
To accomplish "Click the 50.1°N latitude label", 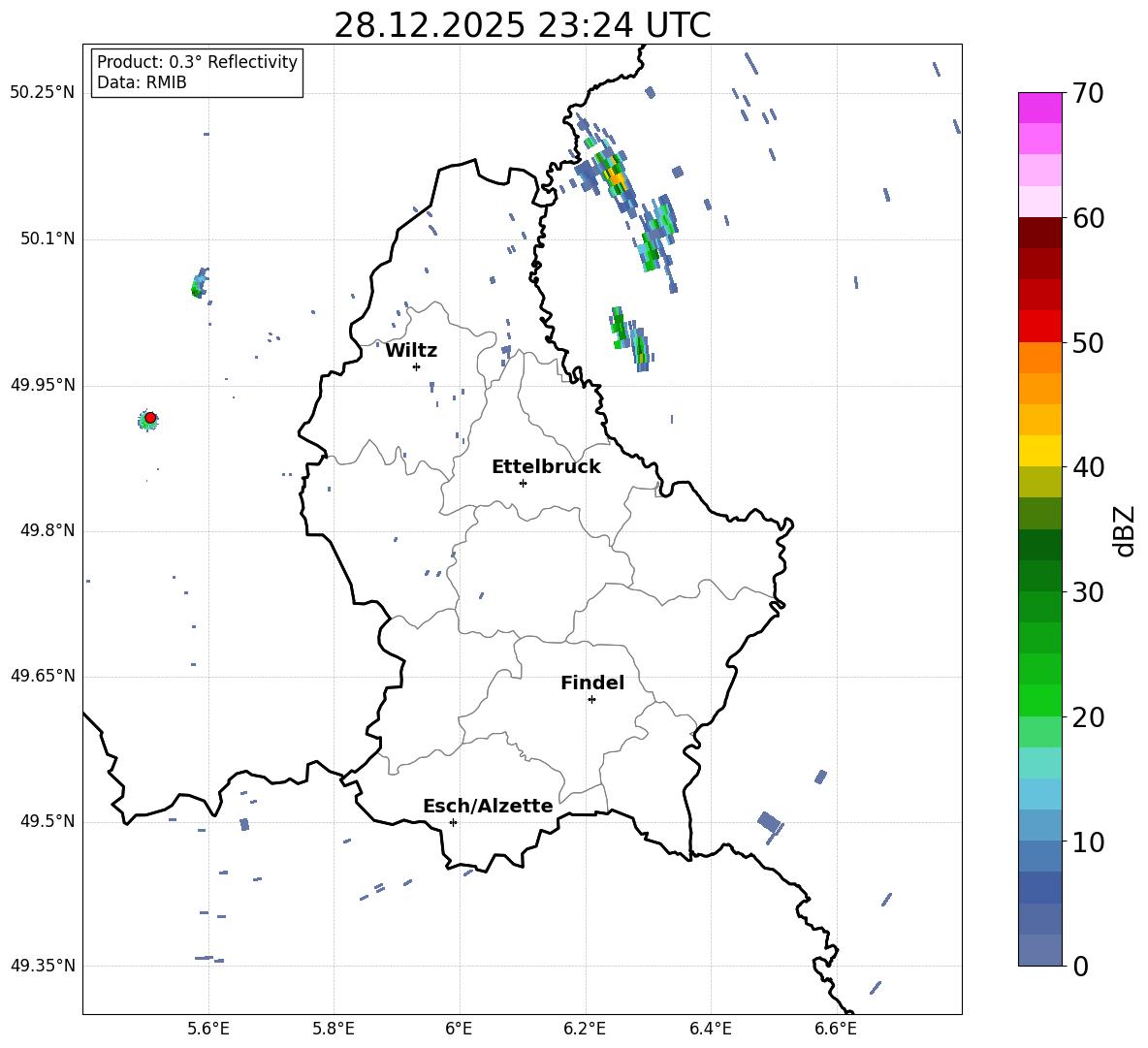I will 48,238.
